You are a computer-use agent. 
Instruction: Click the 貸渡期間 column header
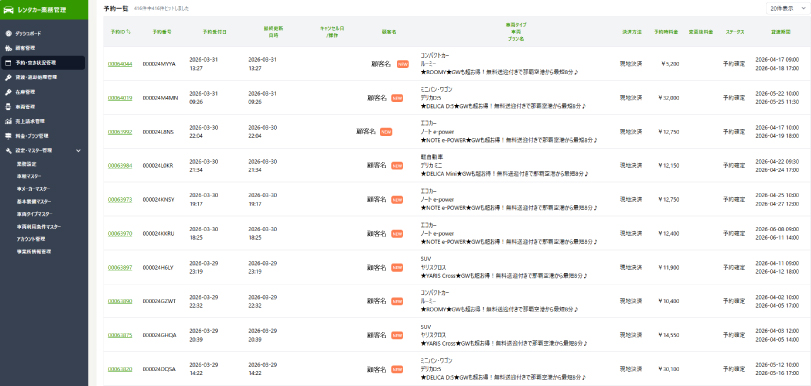click(x=780, y=32)
